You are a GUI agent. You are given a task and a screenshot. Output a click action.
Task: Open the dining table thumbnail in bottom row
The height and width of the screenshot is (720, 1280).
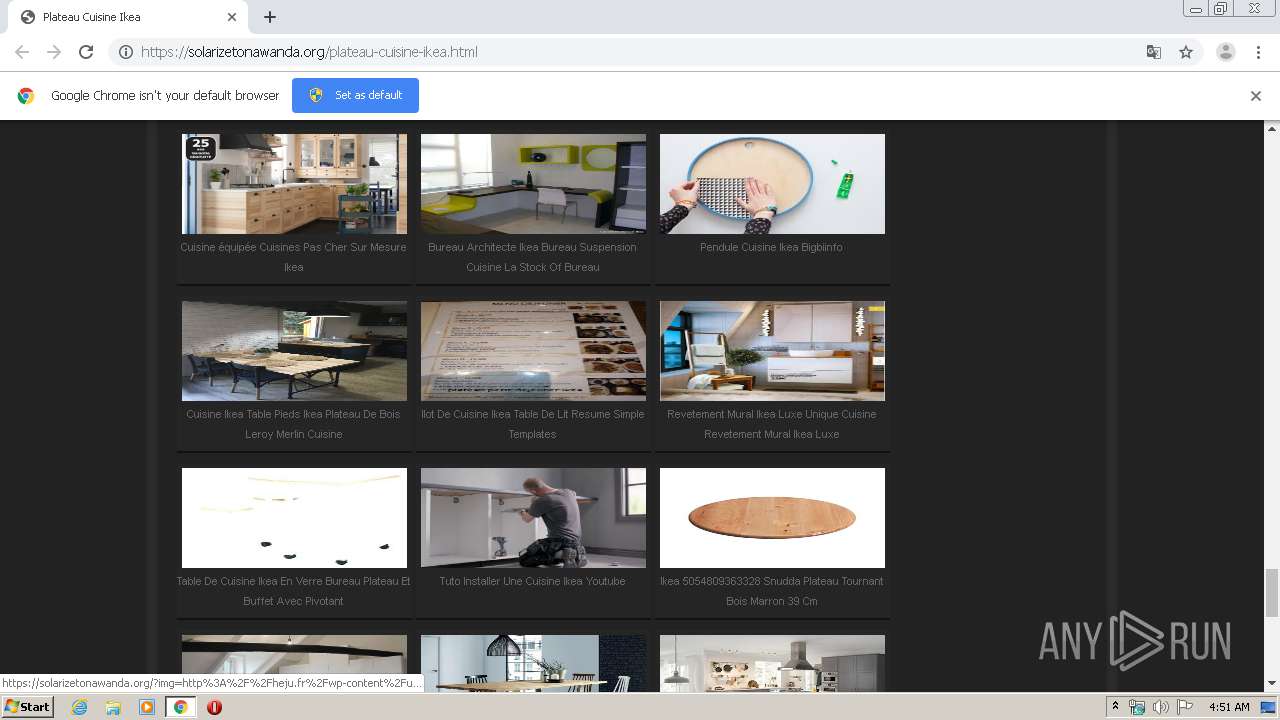(533, 664)
